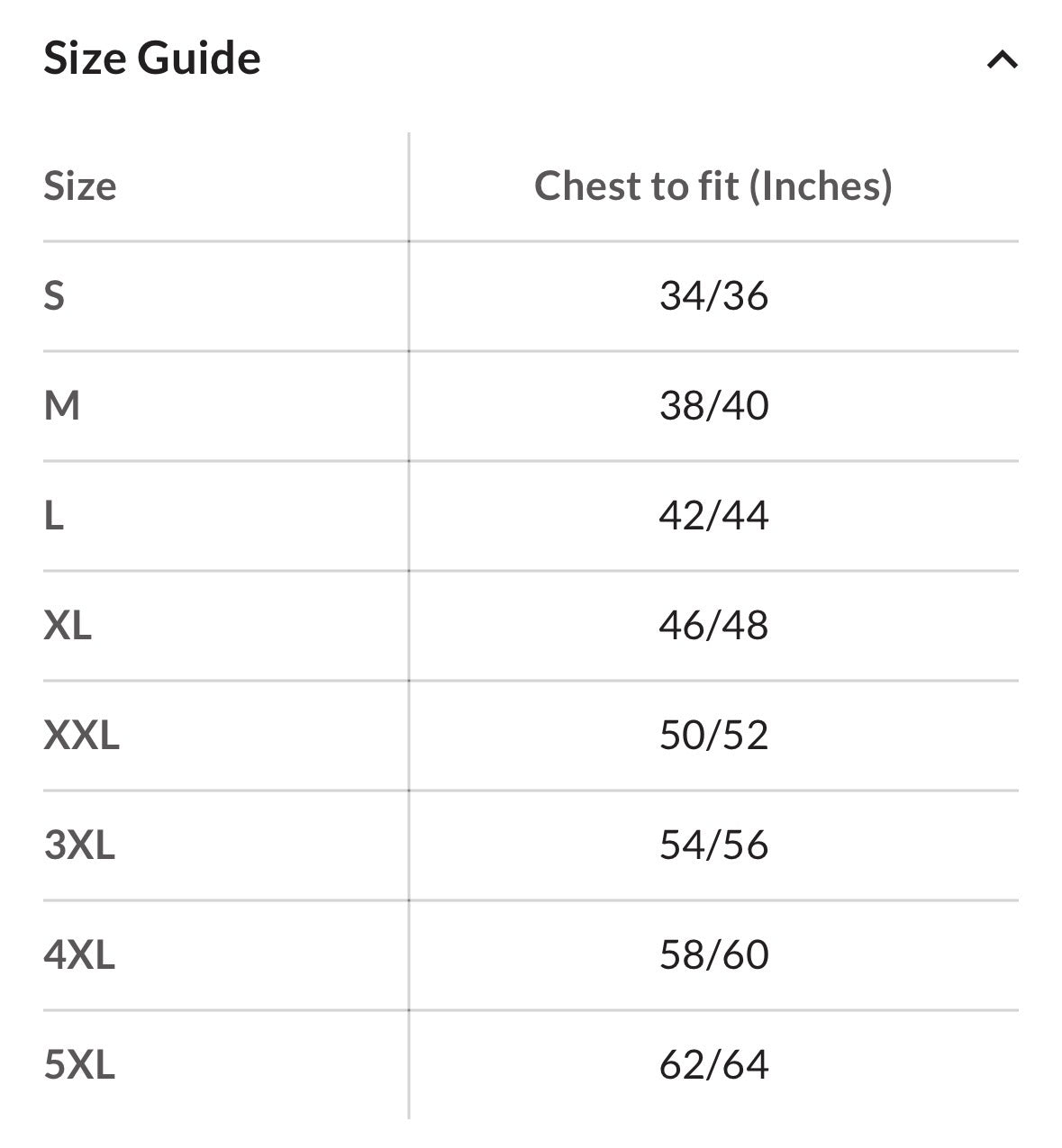
Task: Click the 46/48 chest measurement
Action: (713, 626)
